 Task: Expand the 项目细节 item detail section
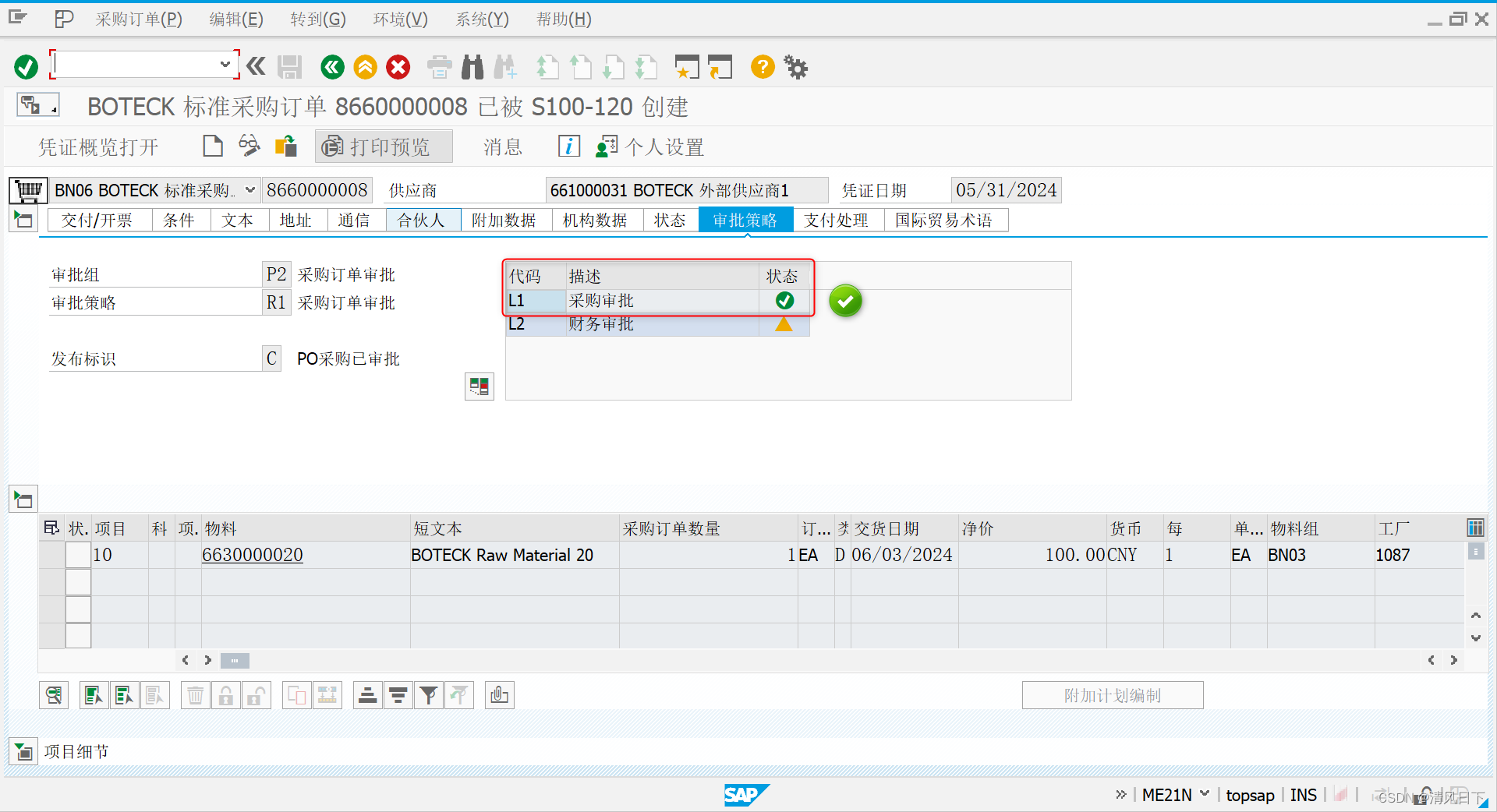23,752
